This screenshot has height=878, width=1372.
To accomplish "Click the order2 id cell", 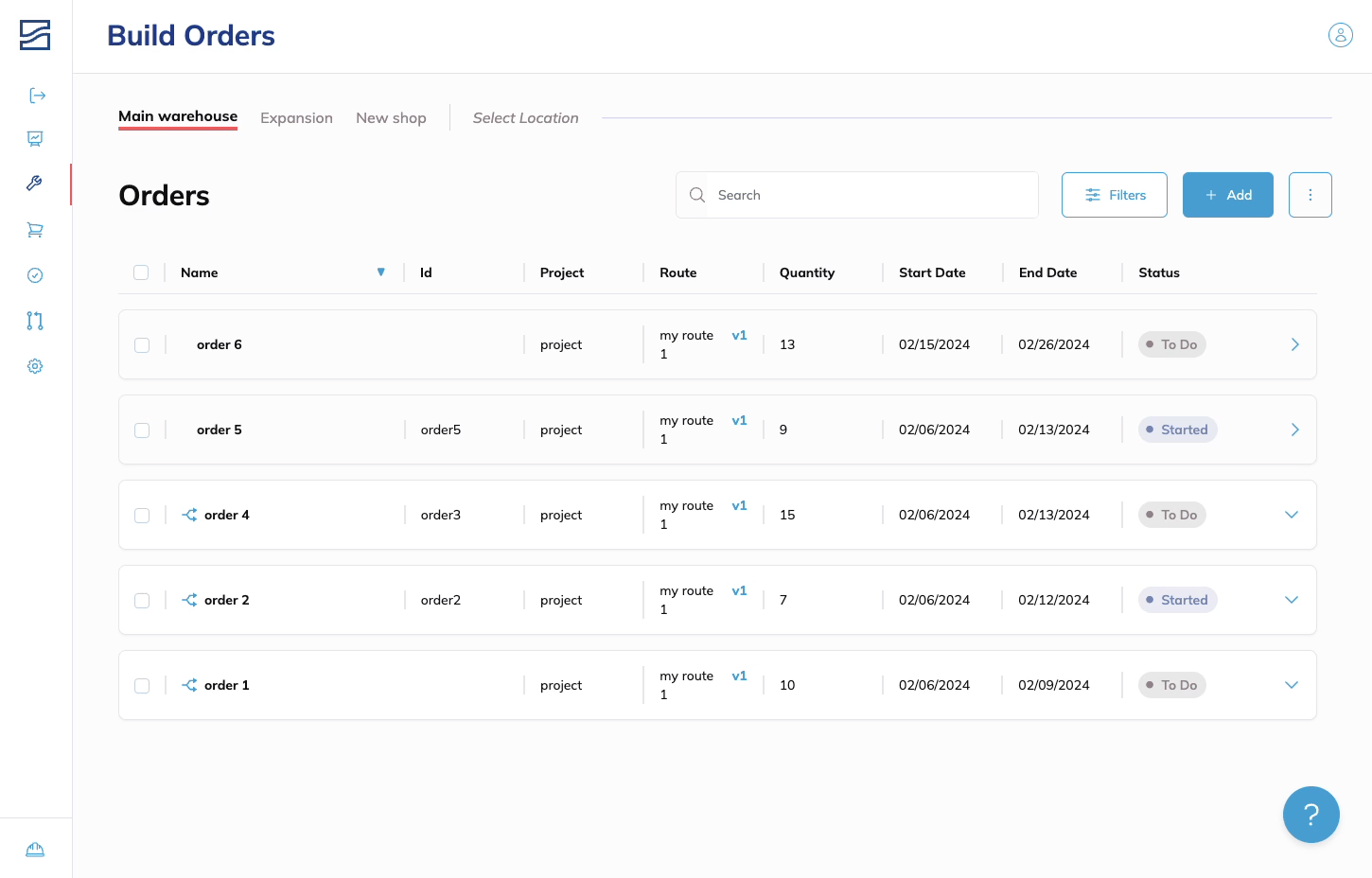I will (441, 600).
